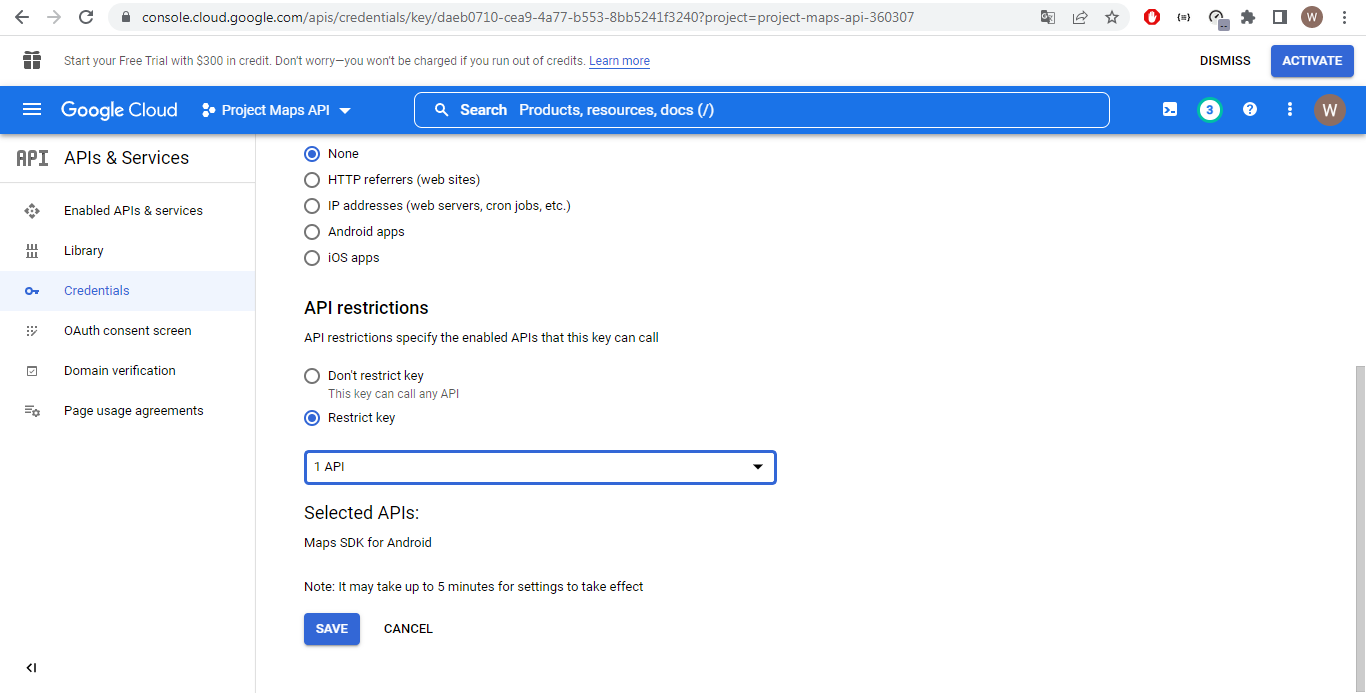Click the CANCEL button
This screenshot has height=693, width=1366.
[x=408, y=629]
